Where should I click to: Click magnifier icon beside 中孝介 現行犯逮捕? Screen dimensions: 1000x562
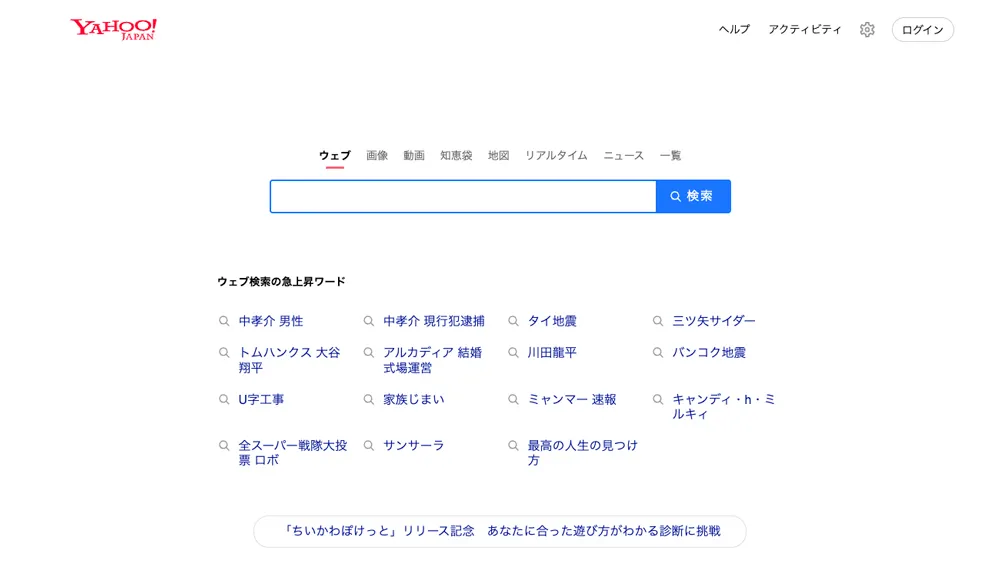click(369, 321)
